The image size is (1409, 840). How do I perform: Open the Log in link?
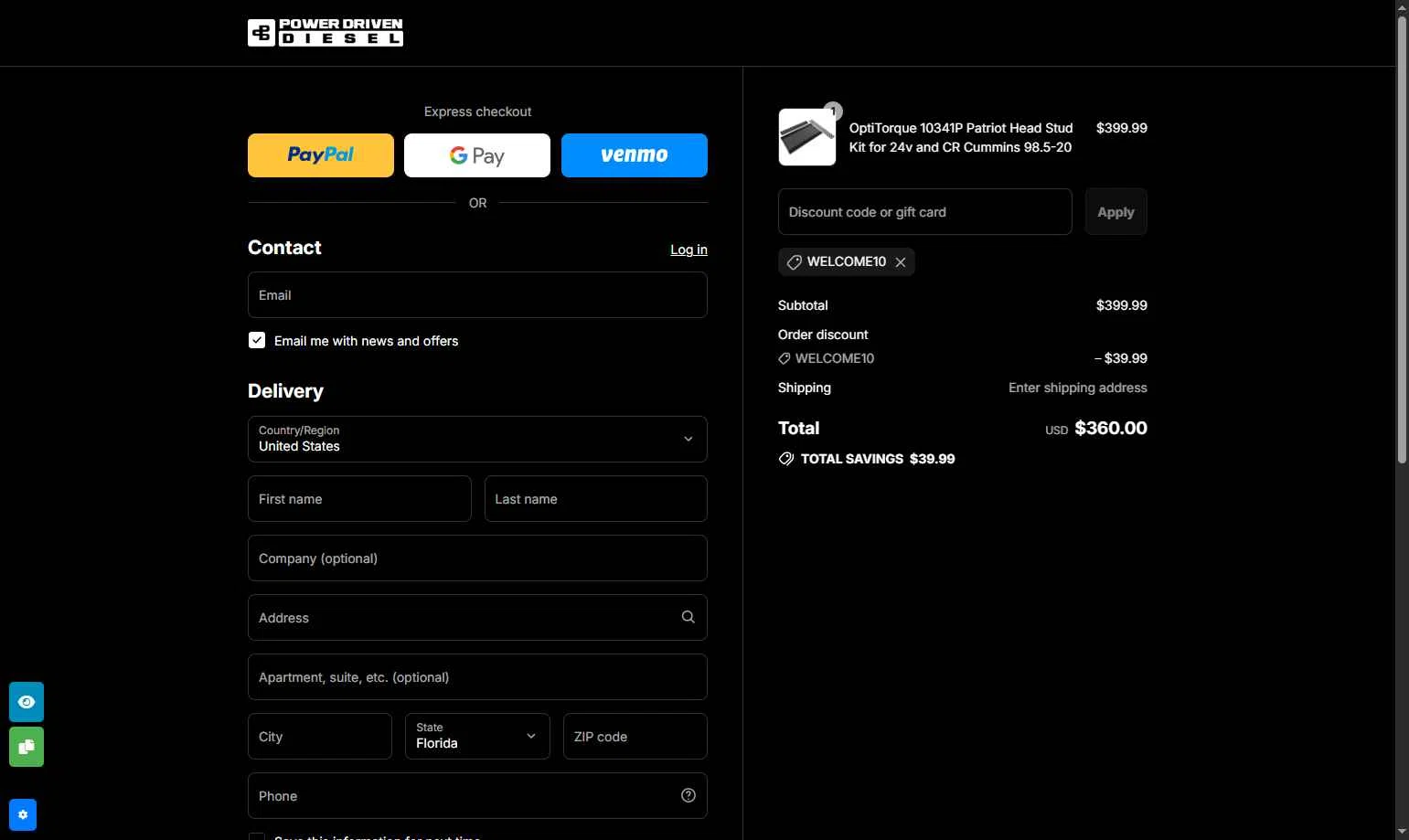tap(688, 250)
